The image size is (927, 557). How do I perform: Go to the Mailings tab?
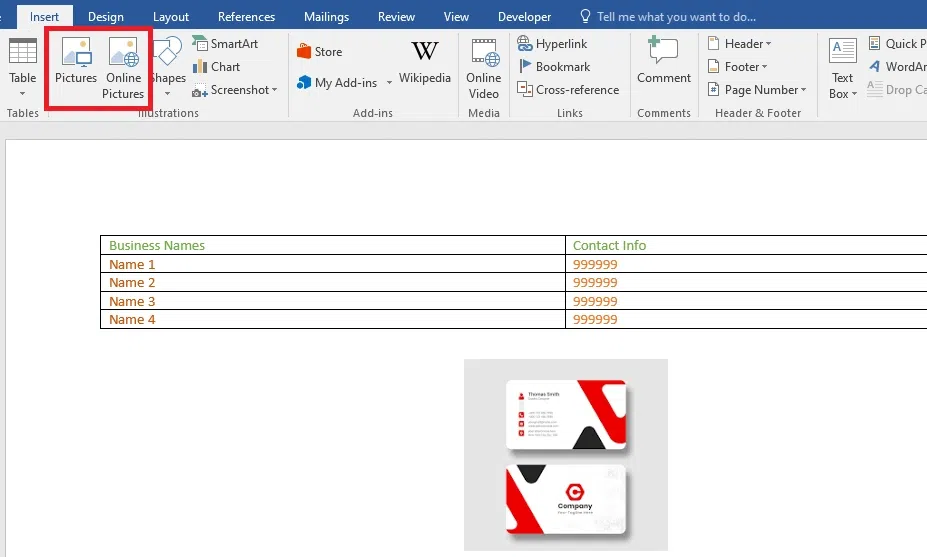coord(326,17)
